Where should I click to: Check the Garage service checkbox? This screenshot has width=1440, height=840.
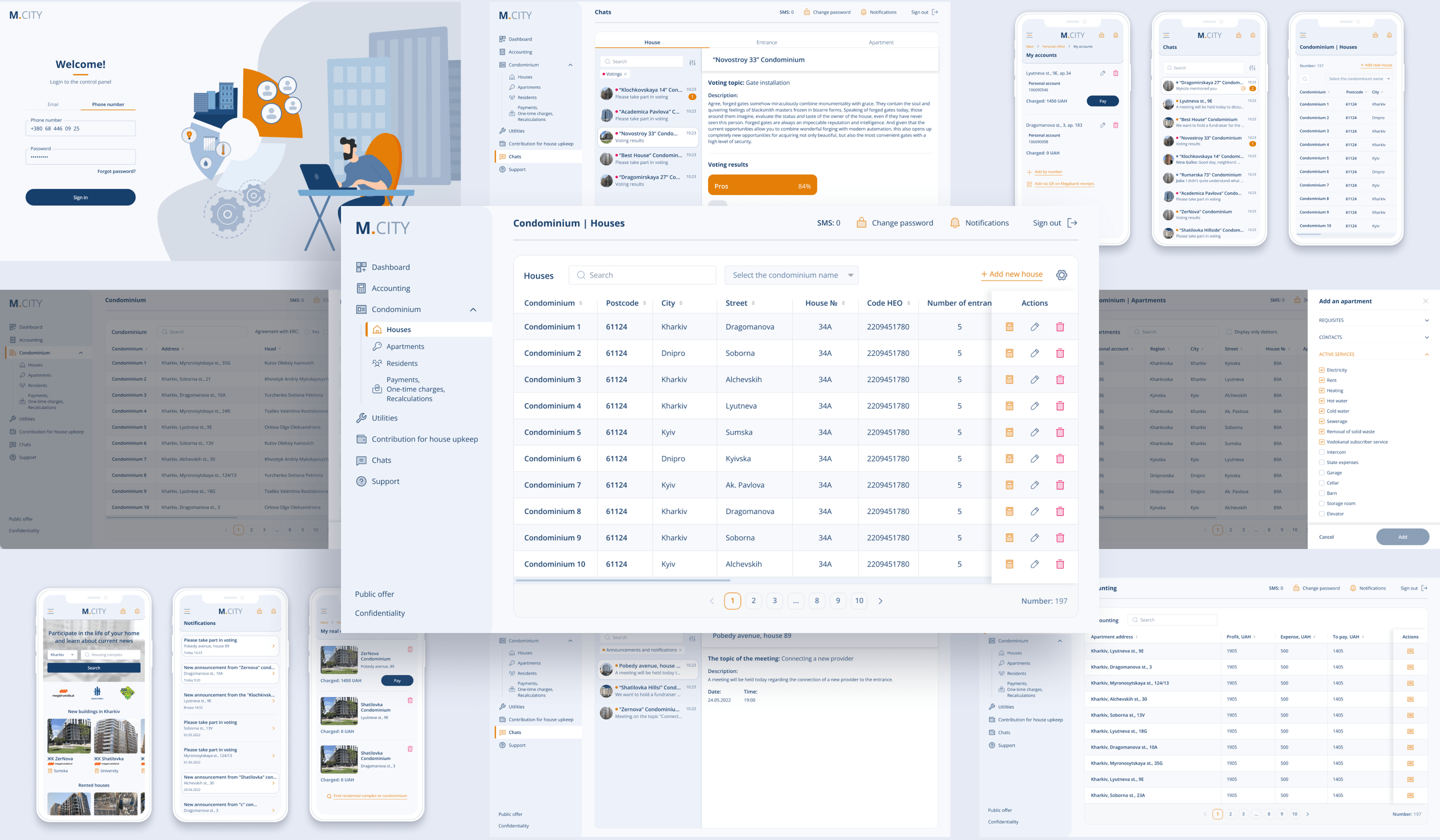tap(1321, 472)
